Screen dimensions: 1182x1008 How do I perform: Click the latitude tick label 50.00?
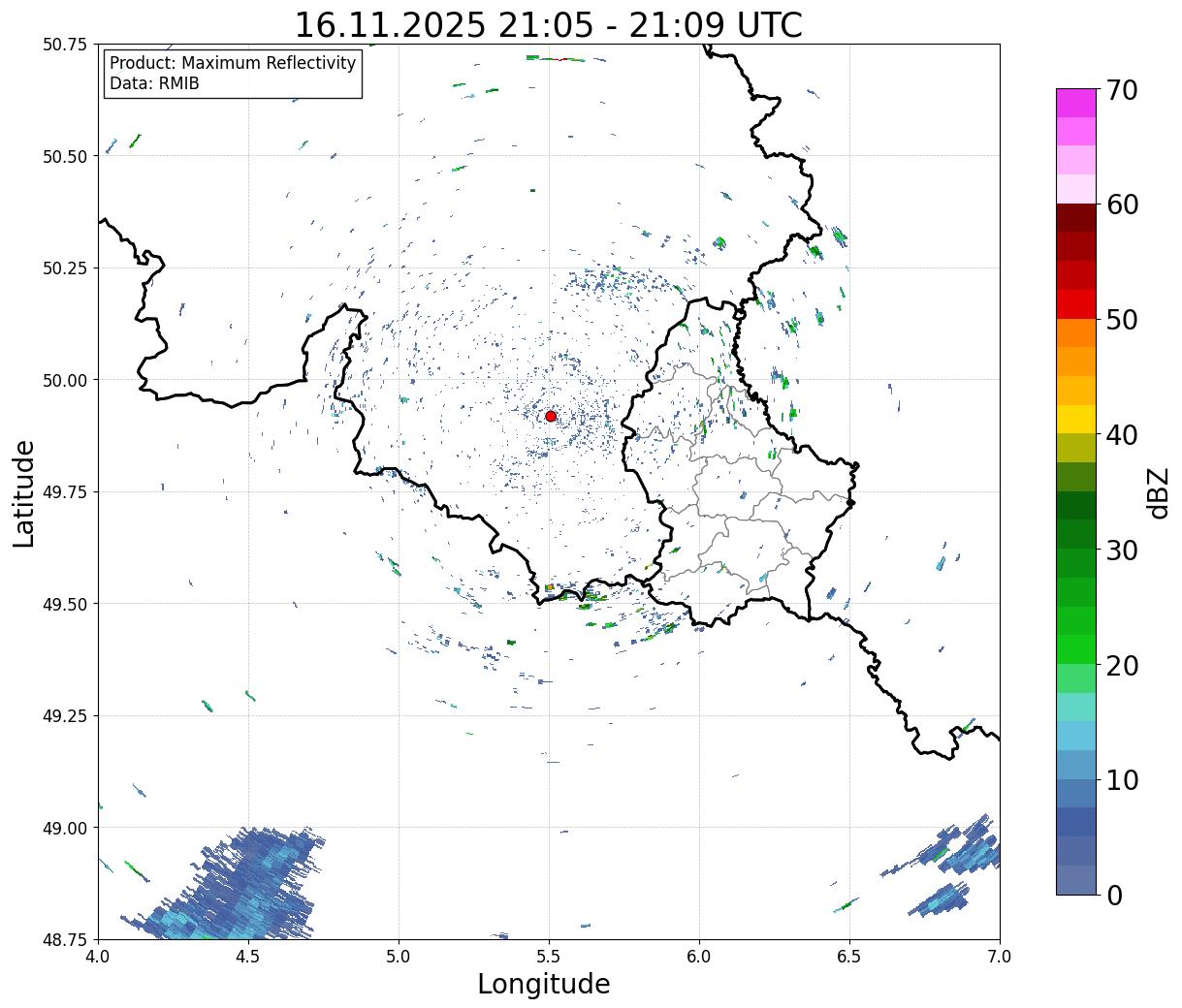(x=65, y=380)
